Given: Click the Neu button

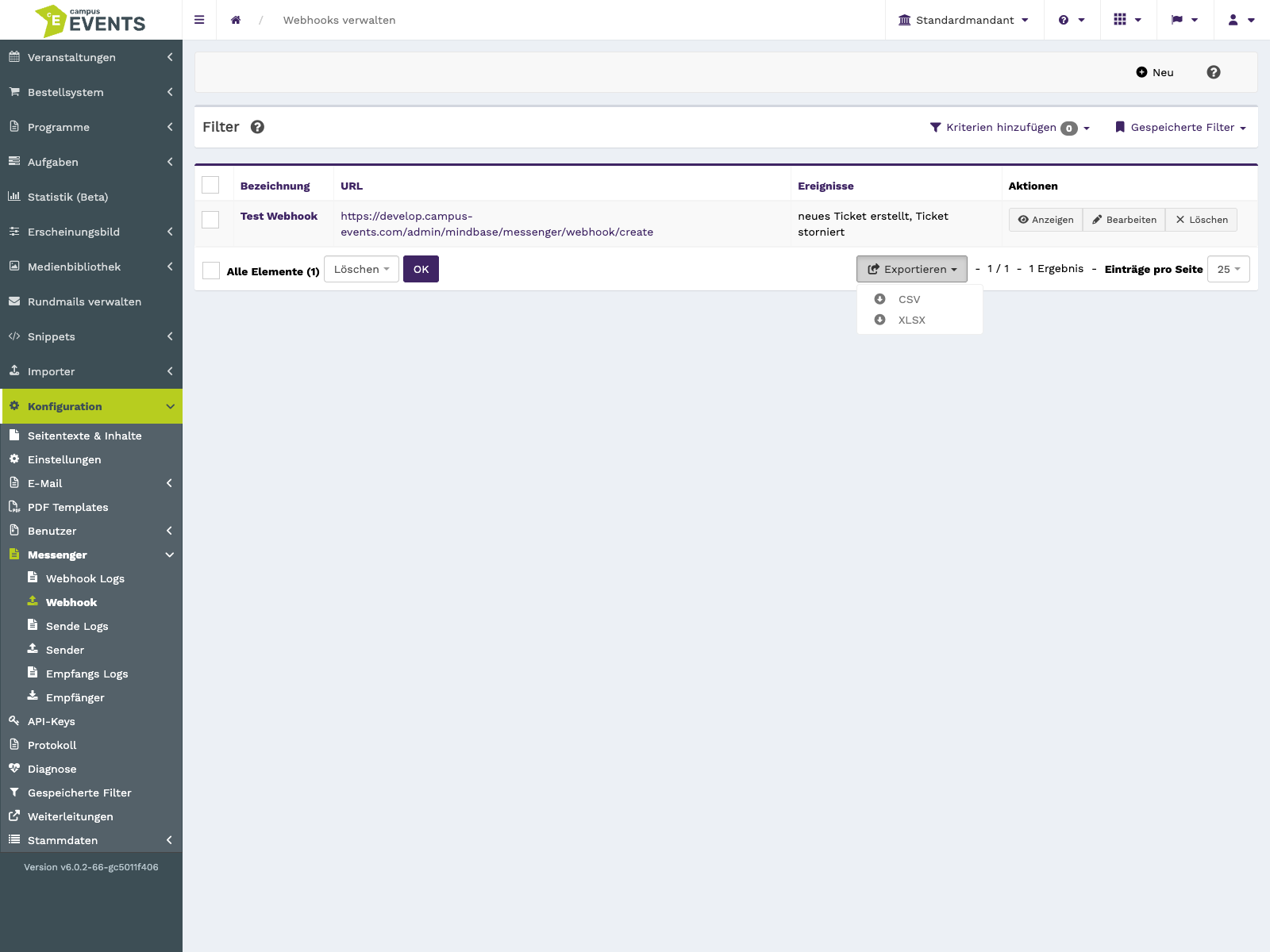Looking at the screenshot, I should coord(1154,72).
